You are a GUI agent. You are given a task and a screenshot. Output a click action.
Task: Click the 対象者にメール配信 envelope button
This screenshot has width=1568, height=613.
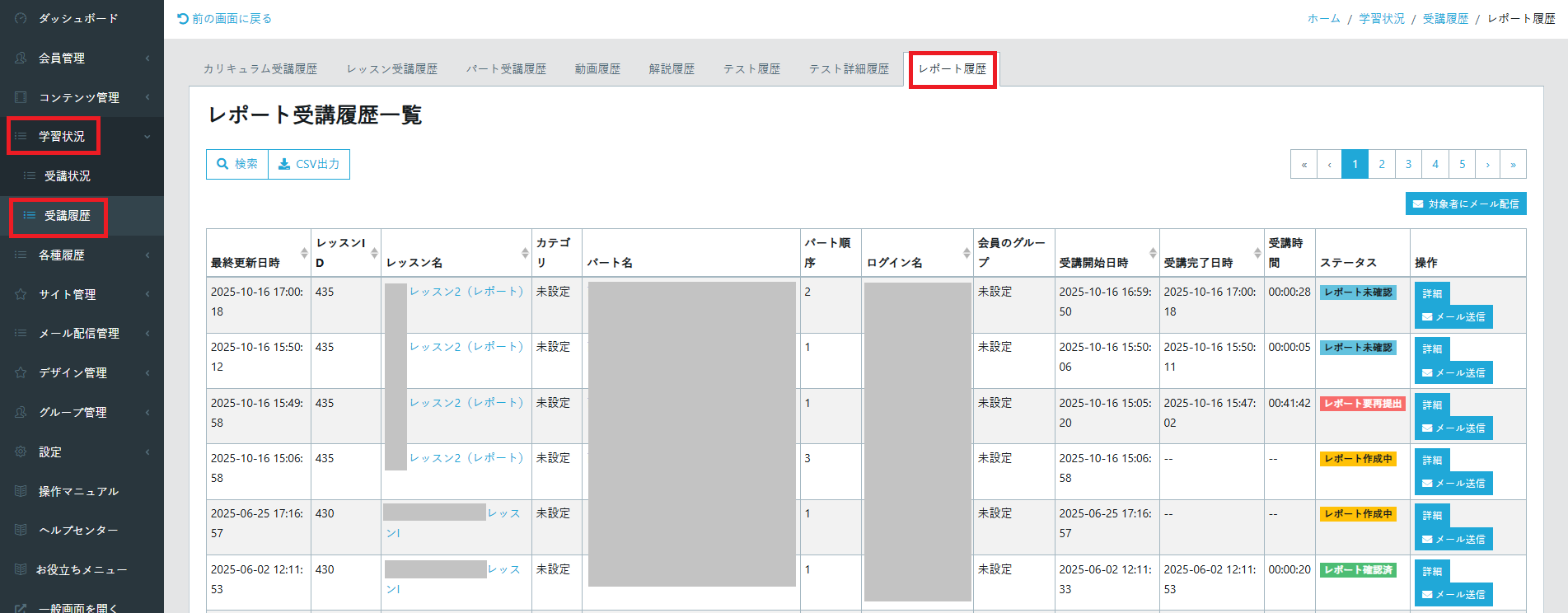1466,204
